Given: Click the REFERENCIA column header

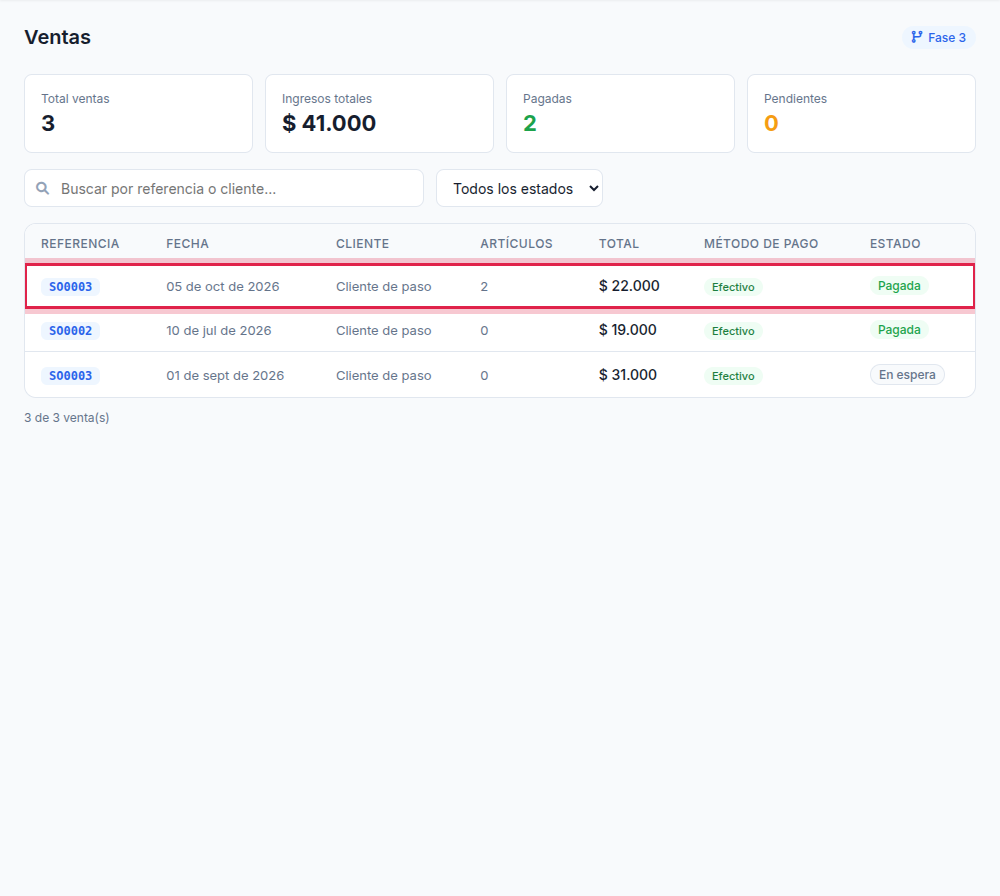Looking at the screenshot, I should pos(80,244).
